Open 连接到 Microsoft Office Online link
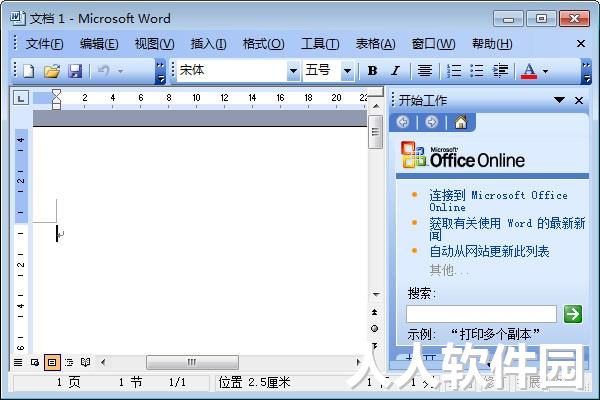This screenshot has height=400, width=600. click(498, 201)
